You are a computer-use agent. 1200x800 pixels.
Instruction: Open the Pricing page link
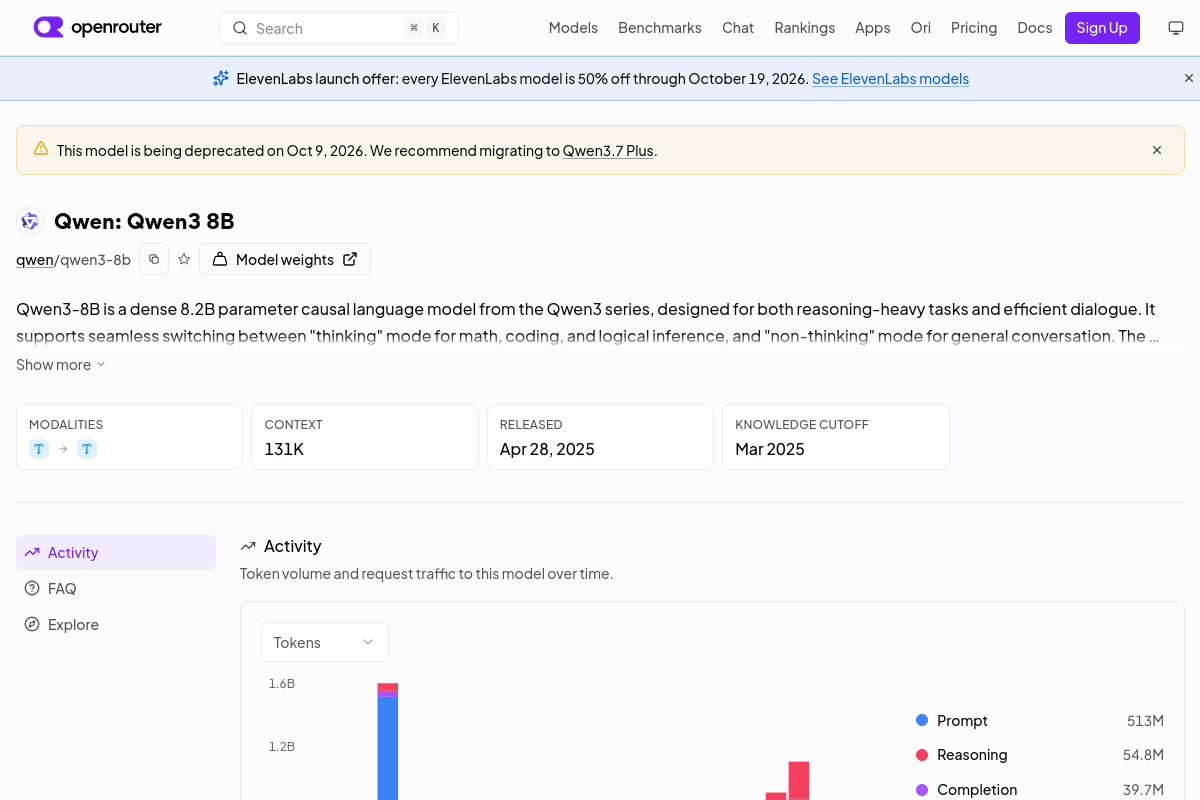[974, 28]
